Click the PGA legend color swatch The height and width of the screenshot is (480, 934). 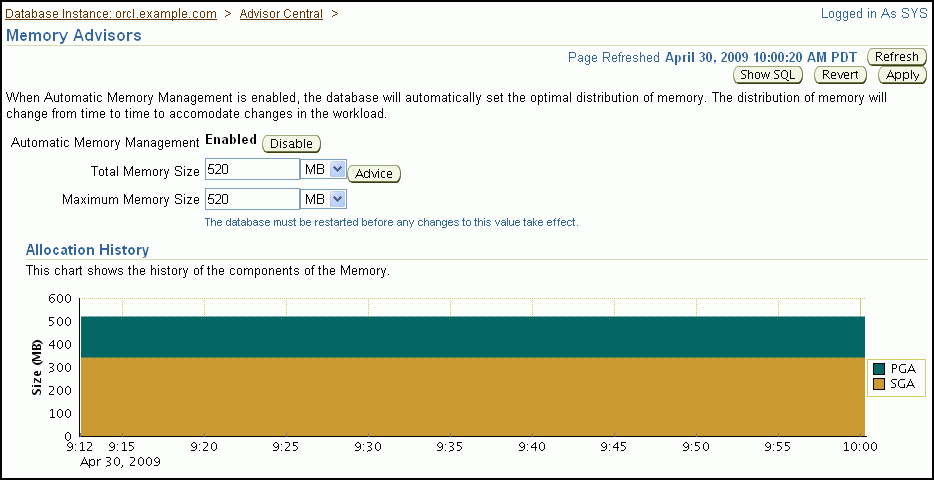coord(879,369)
